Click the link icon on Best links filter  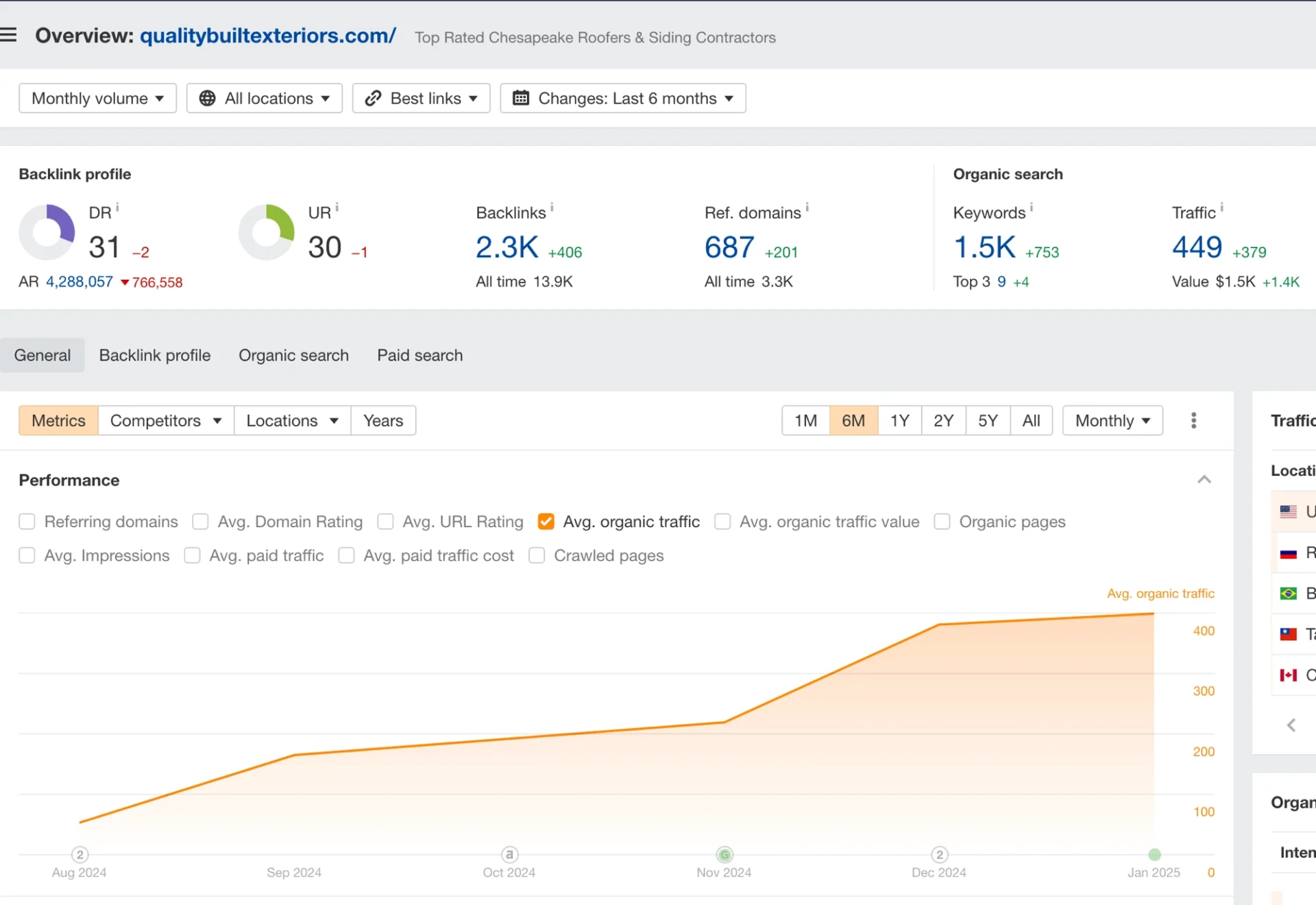pos(374,98)
